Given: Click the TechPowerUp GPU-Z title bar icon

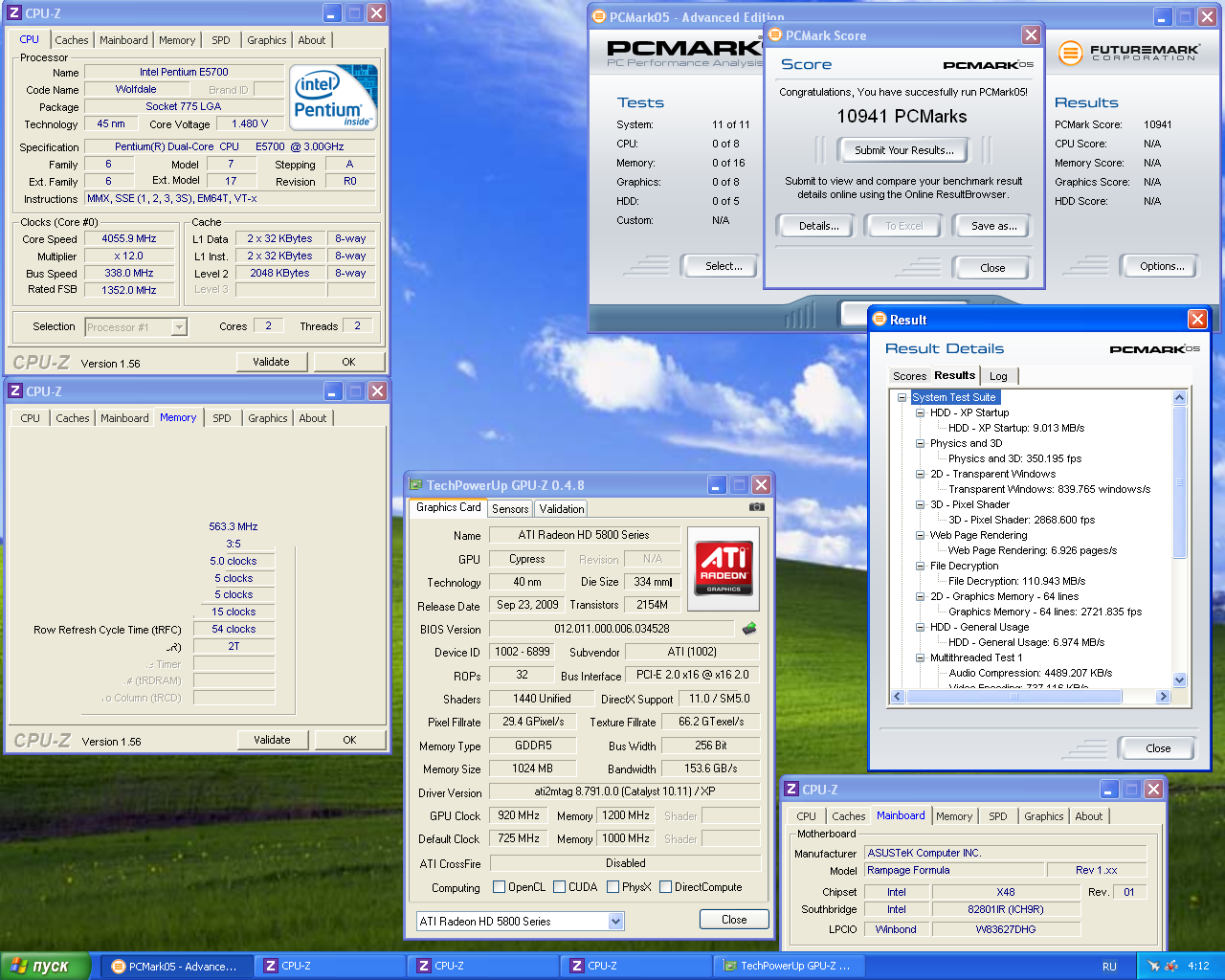Looking at the screenshot, I should tap(415, 485).
